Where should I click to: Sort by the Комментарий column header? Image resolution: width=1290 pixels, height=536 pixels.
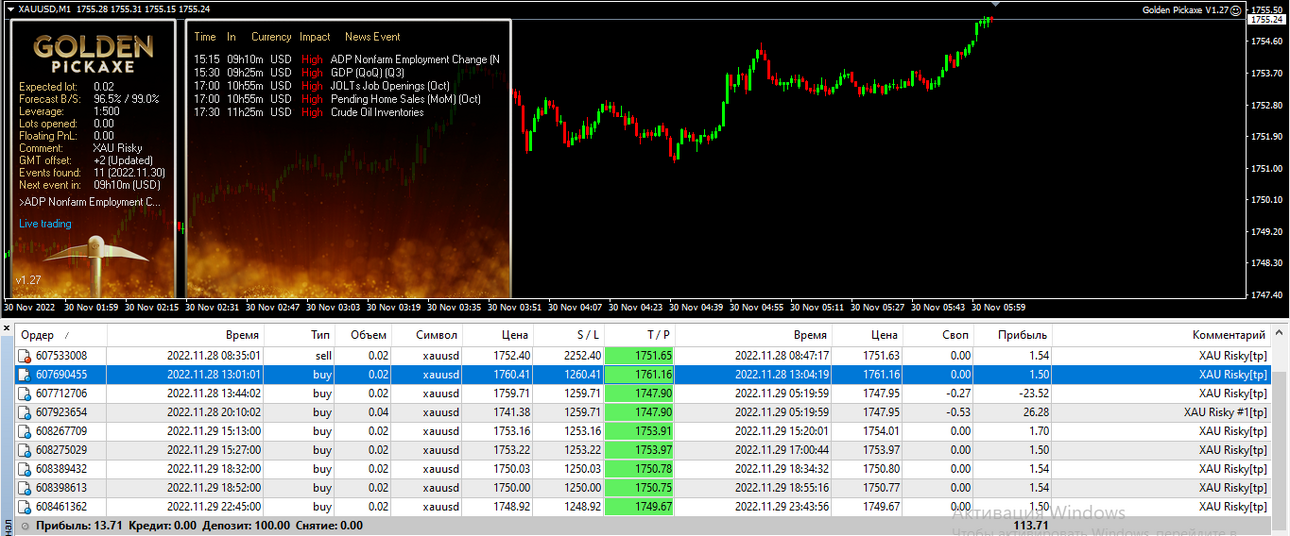pyautogui.click(x=1162, y=335)
